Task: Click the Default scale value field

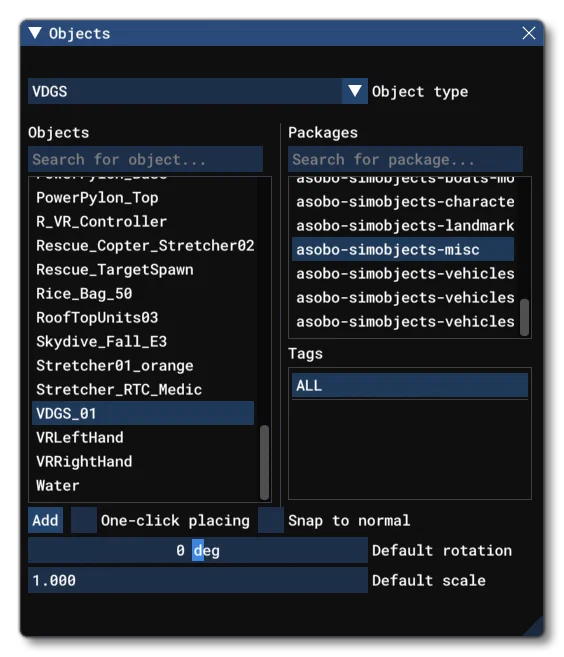Action: 198,580
